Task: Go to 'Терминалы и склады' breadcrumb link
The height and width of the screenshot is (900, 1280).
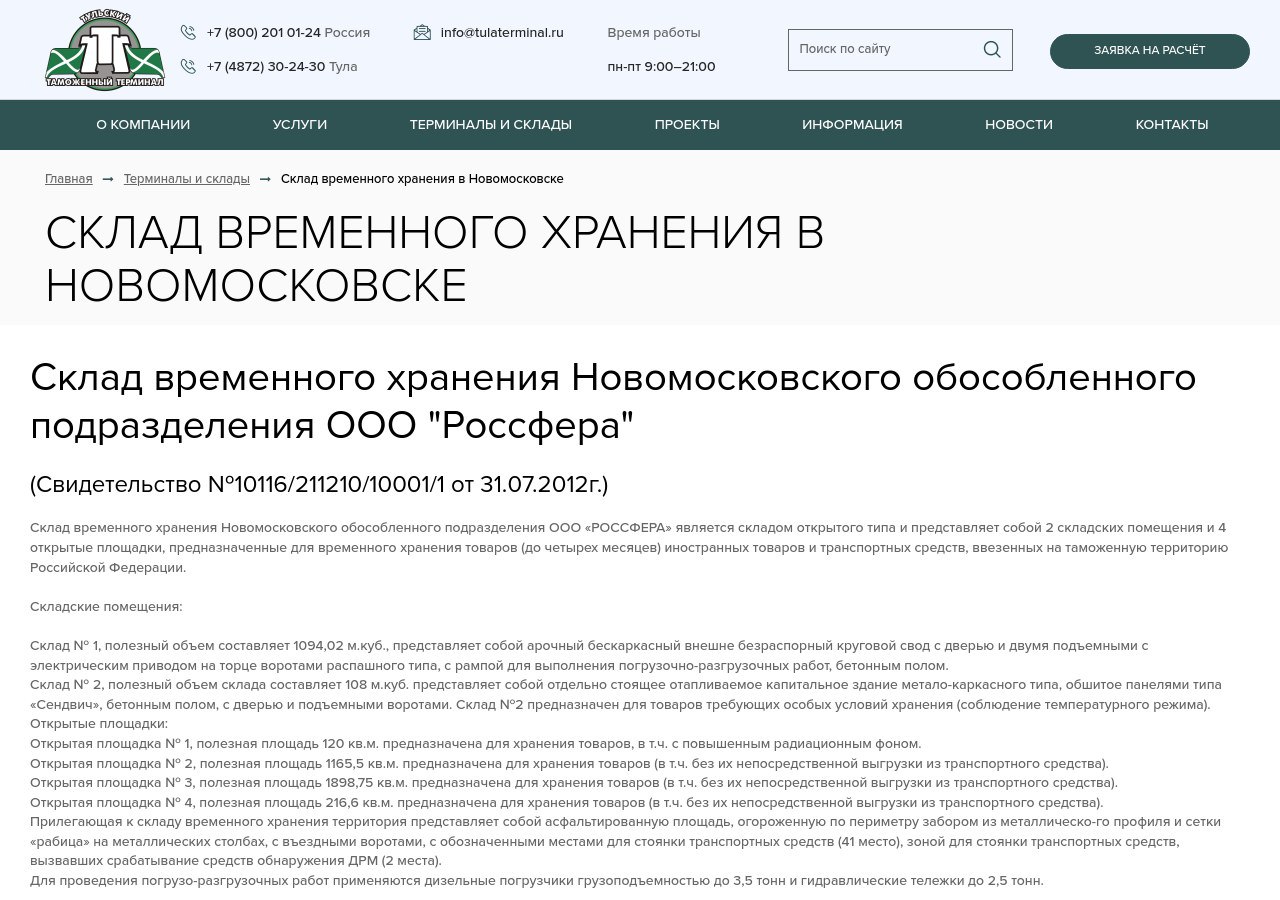Action: click(187, 179)
